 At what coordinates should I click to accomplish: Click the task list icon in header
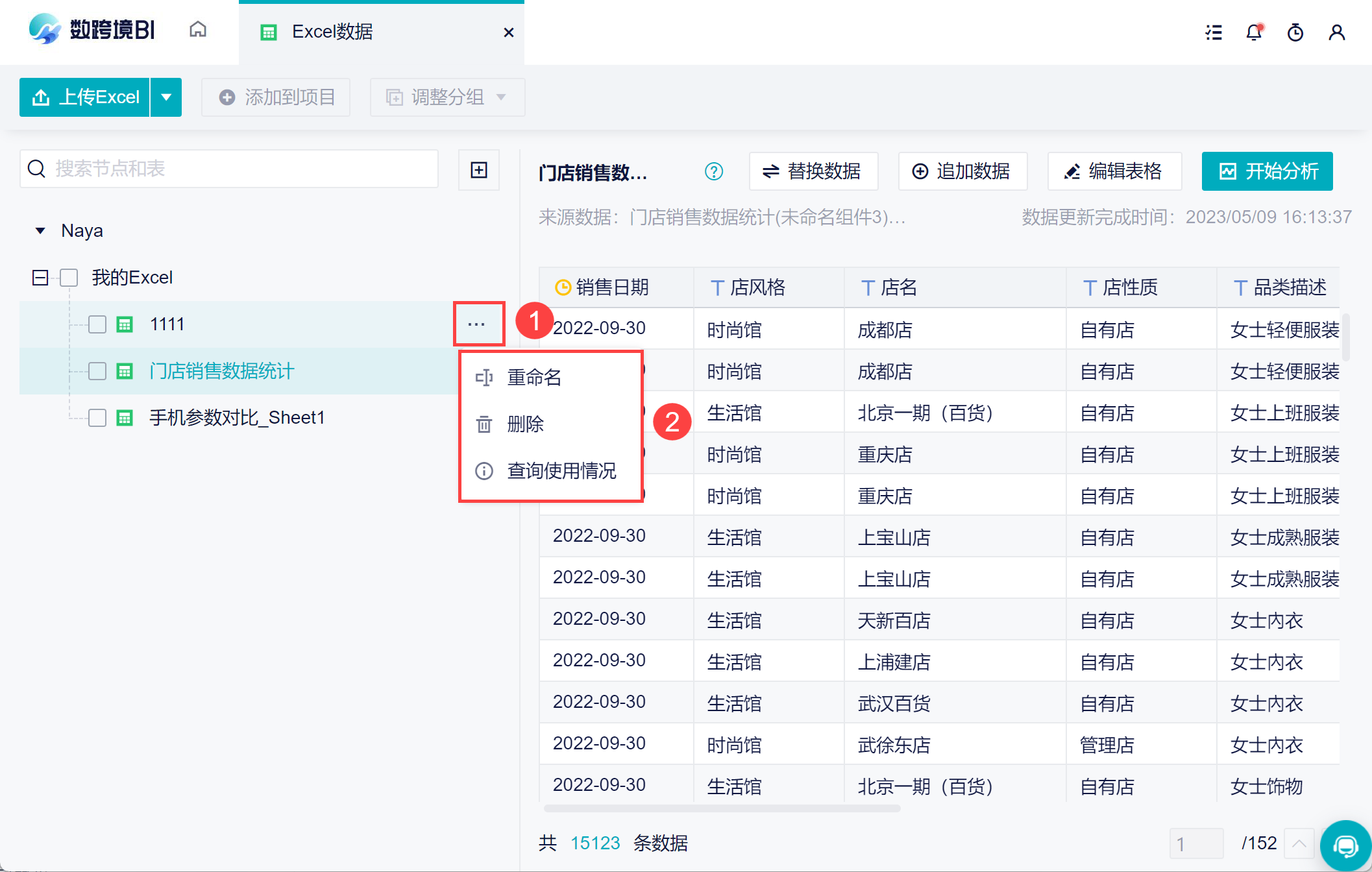(x=1214, y=32)
